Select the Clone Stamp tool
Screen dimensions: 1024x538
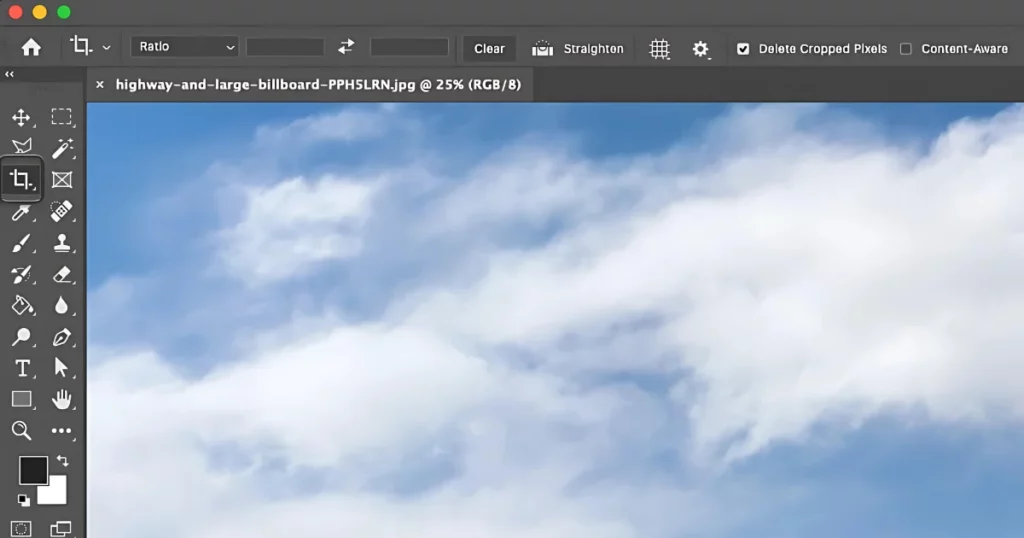pyautogui.click(x=62, y=243)
